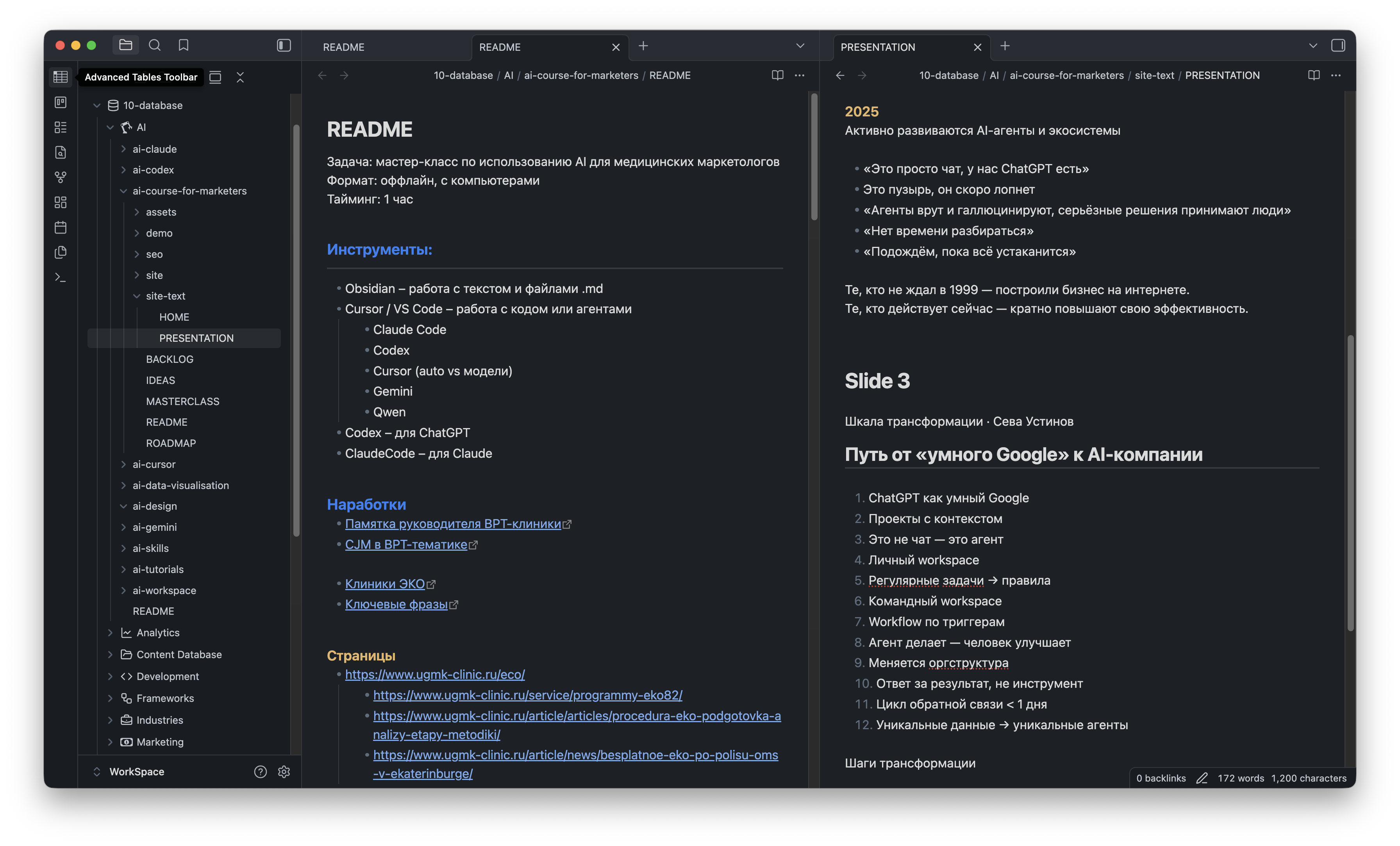Toggle reading view in PRESENTATION pane

1314,75
